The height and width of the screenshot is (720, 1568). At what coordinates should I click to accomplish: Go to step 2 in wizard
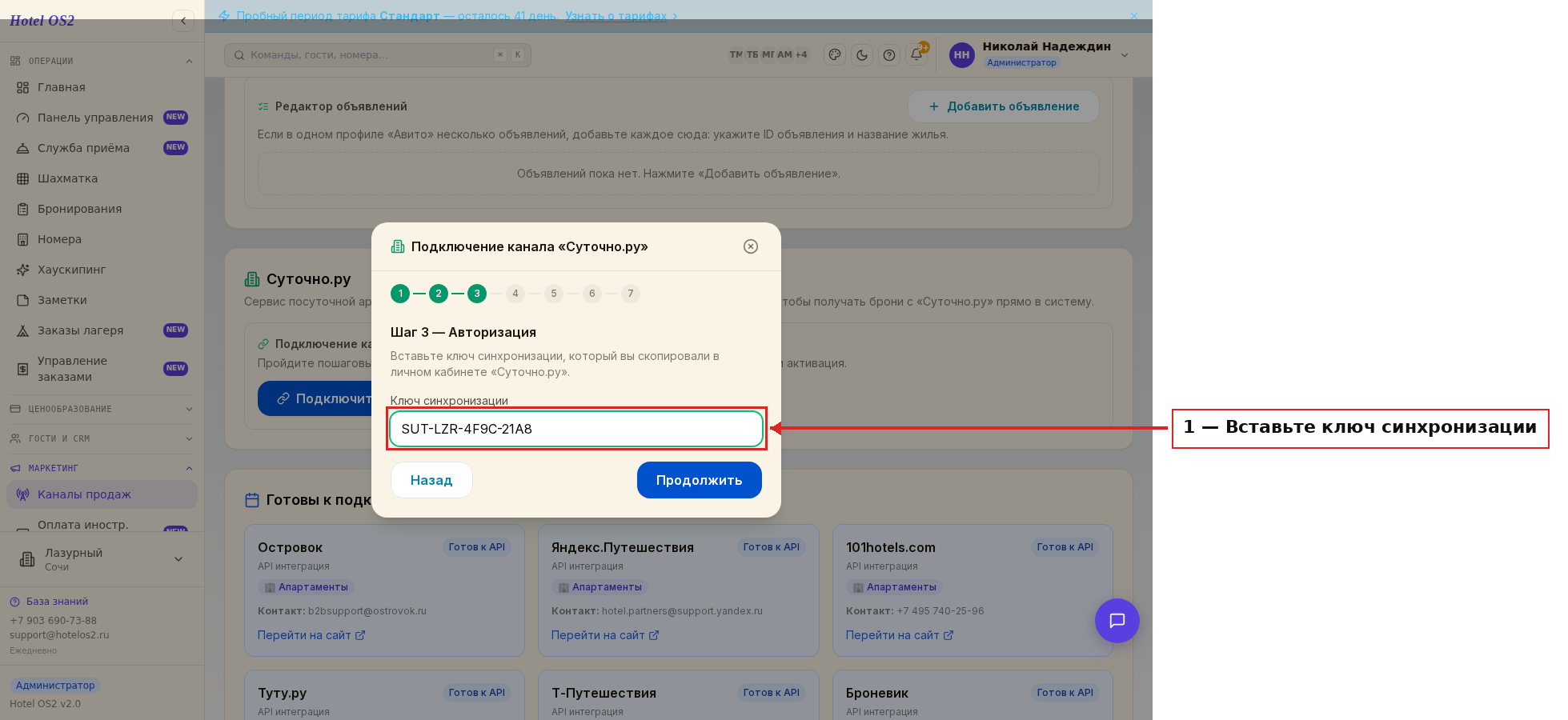coord(439,294)
